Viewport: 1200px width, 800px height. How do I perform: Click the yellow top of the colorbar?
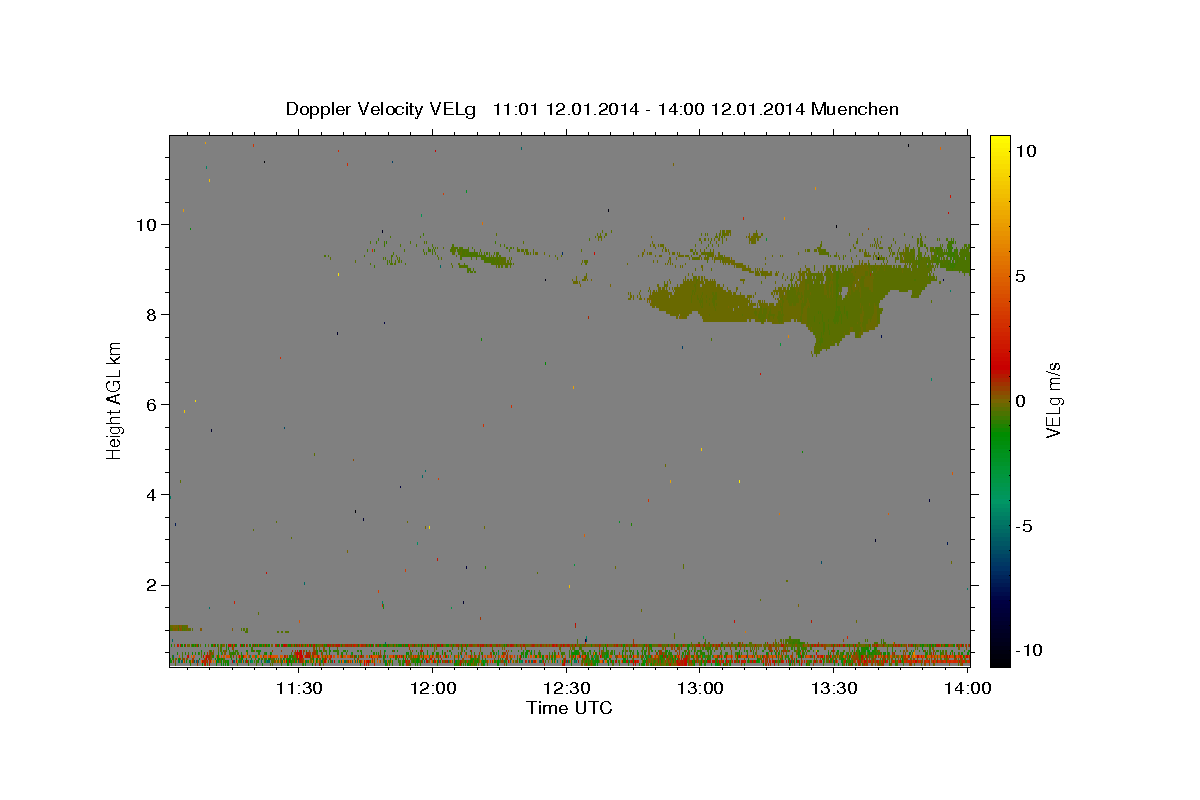[999, 142]
